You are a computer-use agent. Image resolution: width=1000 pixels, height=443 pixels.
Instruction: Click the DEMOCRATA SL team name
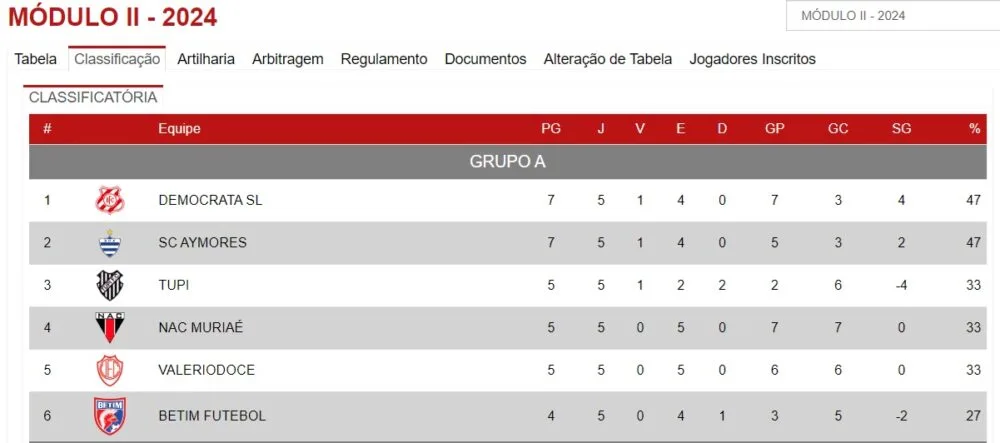tap(210, 200)
